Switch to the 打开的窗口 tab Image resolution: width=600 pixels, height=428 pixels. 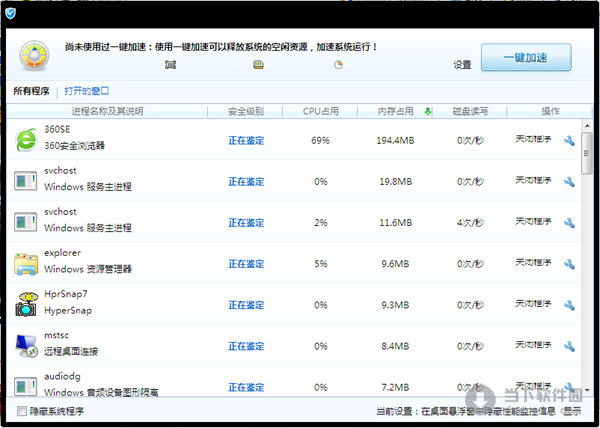[87, 91]
